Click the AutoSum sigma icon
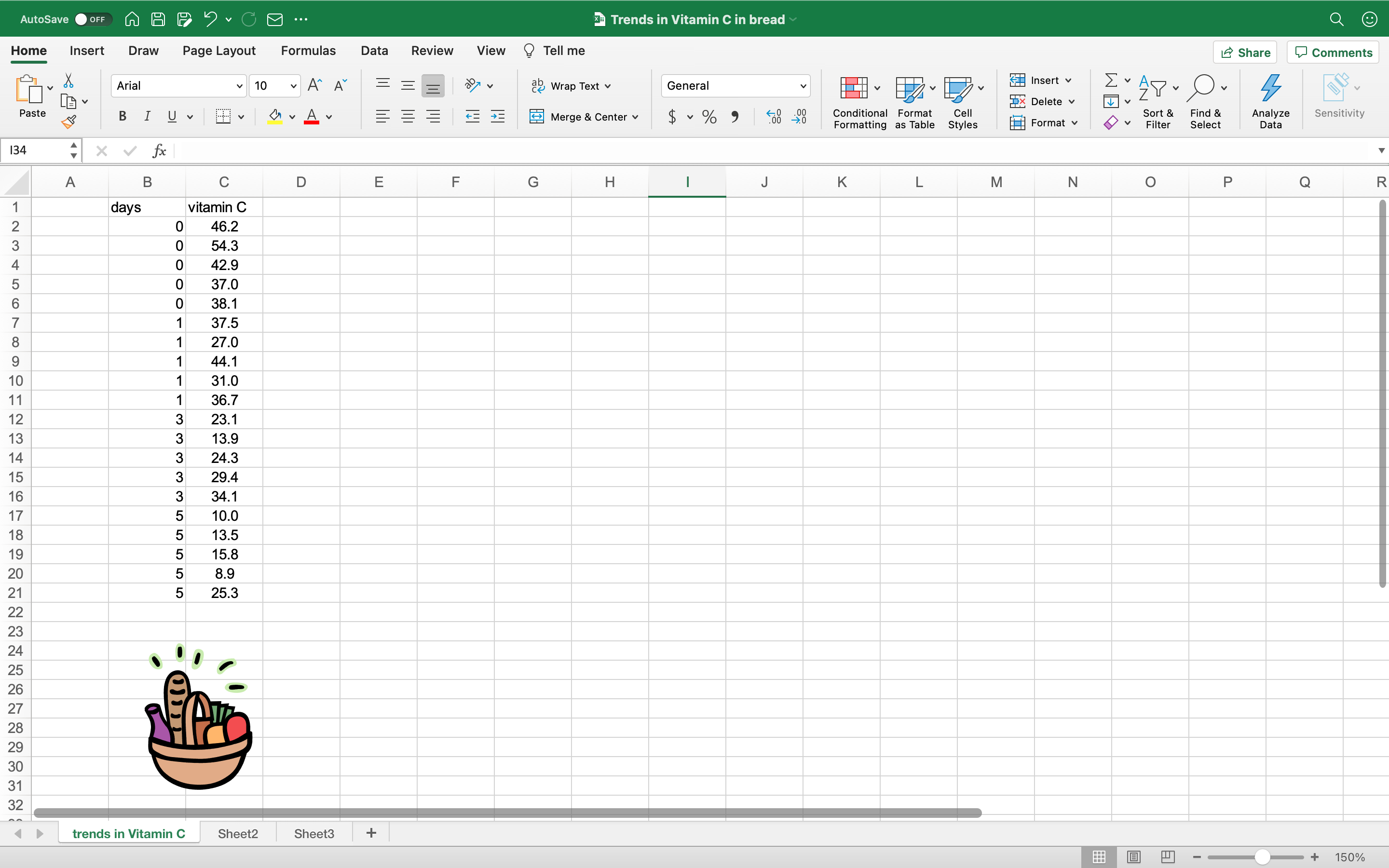 click(x=1111, y=81)
